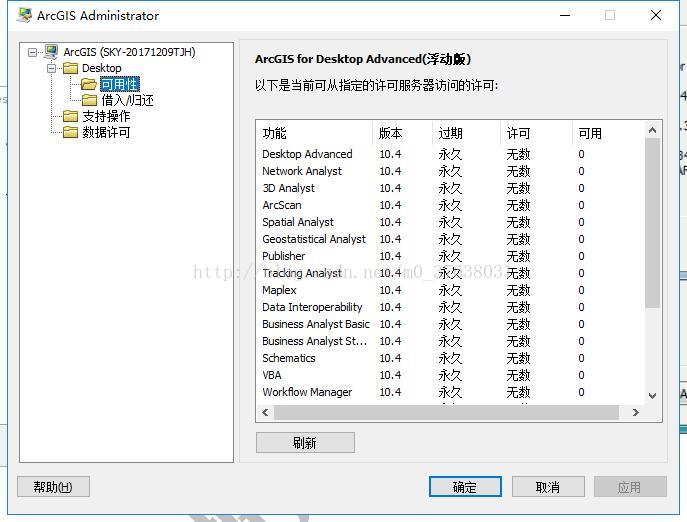Select the Business Analyst Basic row

(x=450, y=324)
